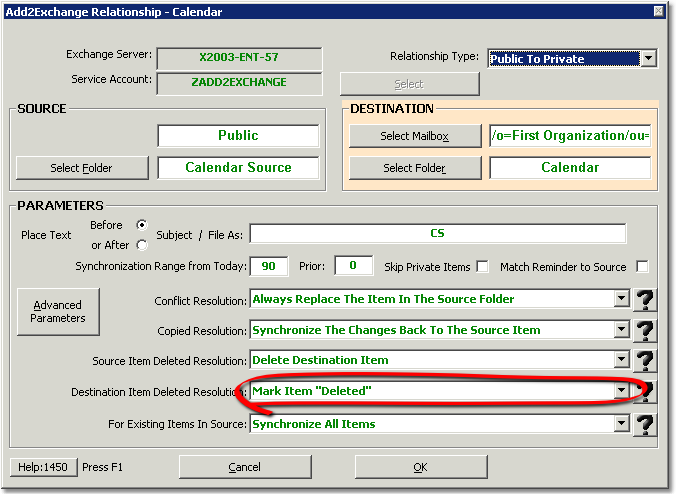Expand the Copied Resolution dropdown
676x496 pixels.
pos(621,330)
